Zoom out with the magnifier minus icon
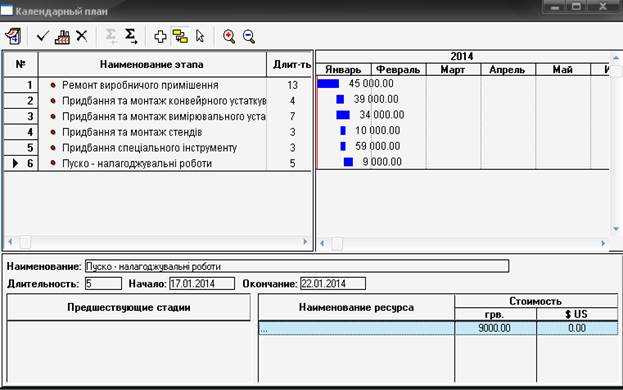Image resolution: width=623 pixels, height=390 pixels. (249, 36)
